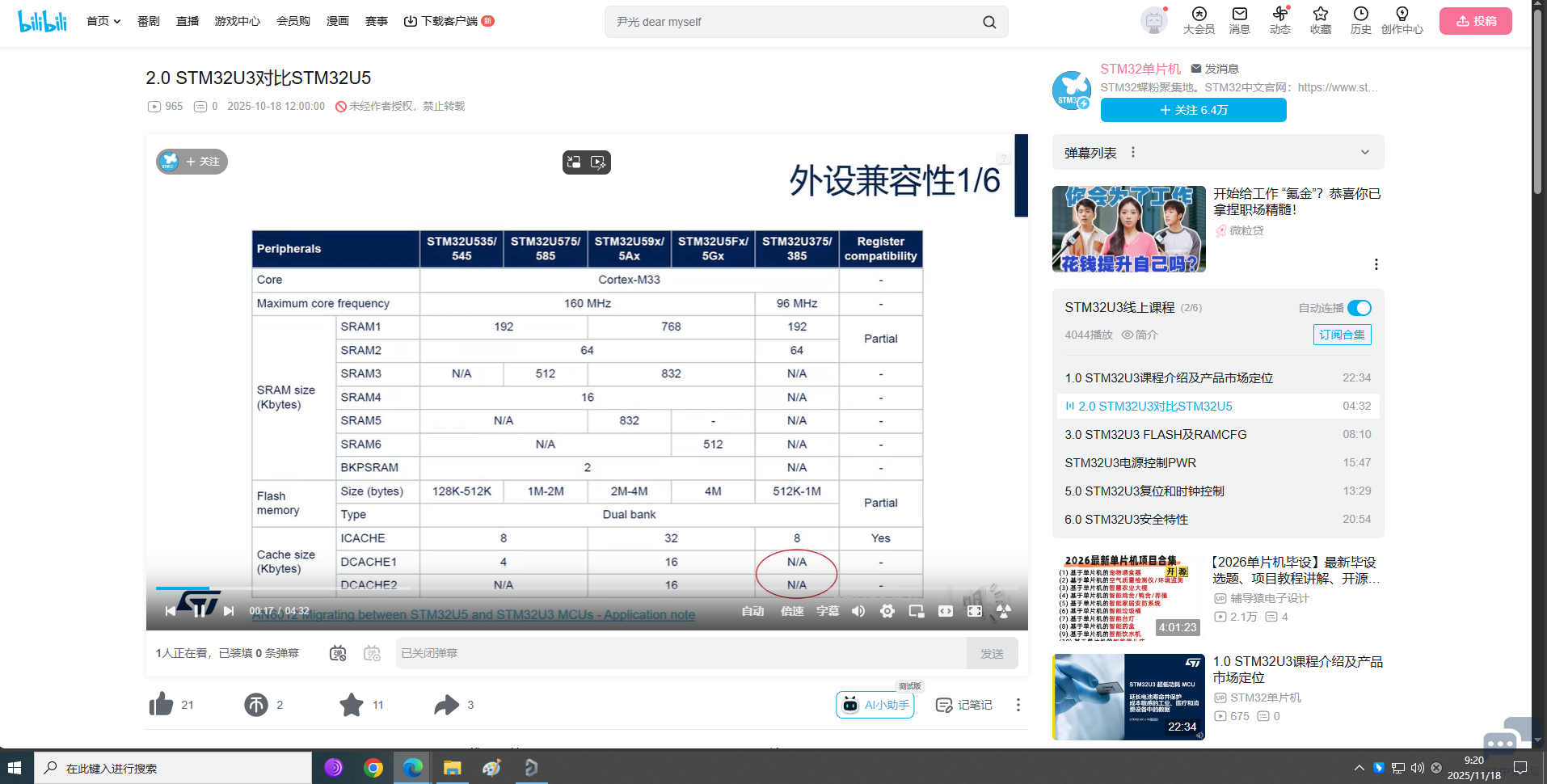
Task: Pause the video playback
Action: [x=199, y=611]
